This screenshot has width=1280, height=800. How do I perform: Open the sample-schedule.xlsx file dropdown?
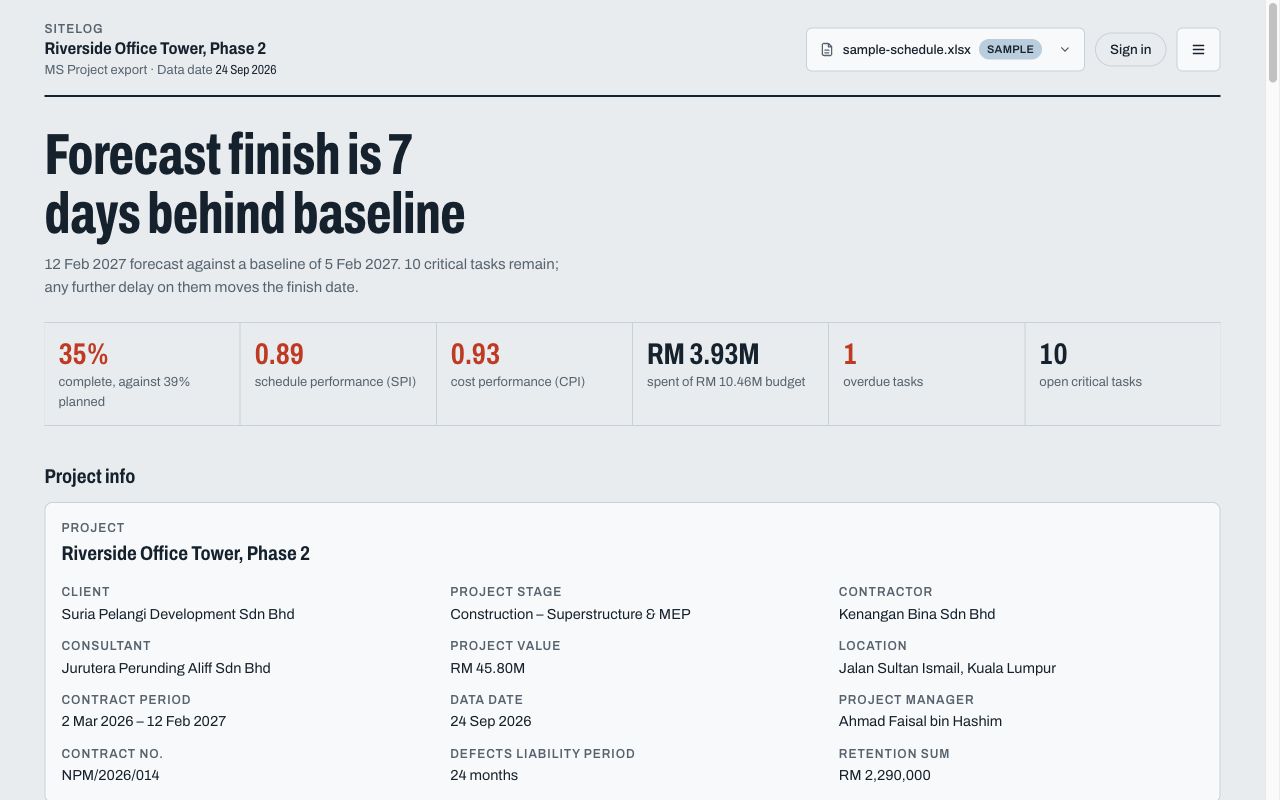point(945,49)
